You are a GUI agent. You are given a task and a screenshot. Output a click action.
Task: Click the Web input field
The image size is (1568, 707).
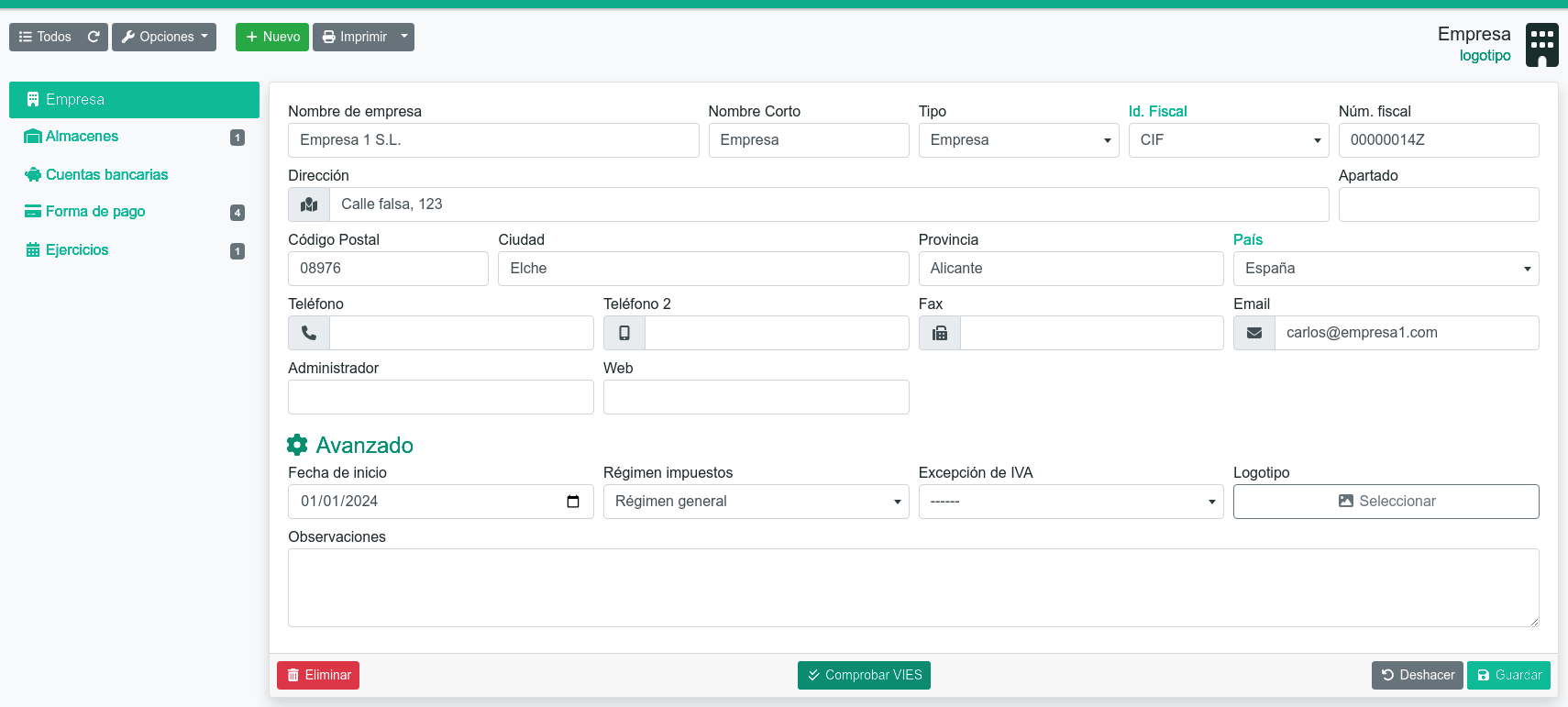click(x=756, y=397)
